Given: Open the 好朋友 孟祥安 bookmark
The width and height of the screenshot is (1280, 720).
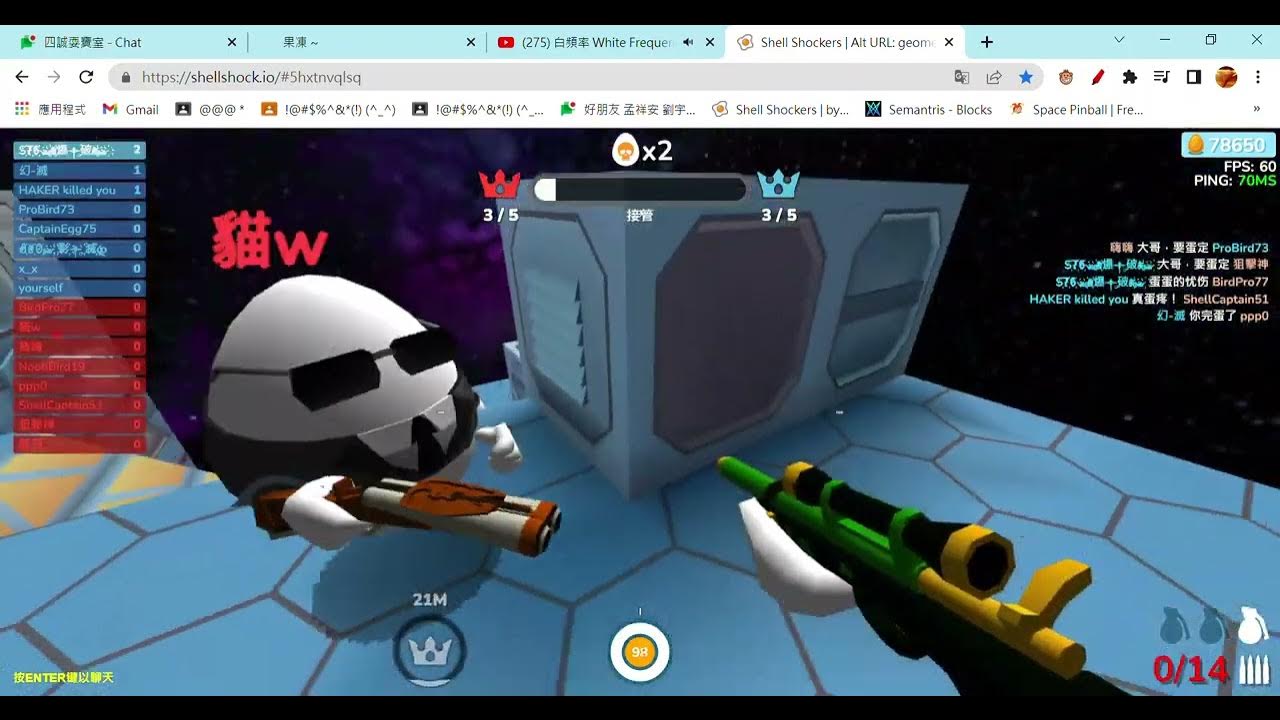Looking at the screenshot, I should pyautogui.click(x=629, y=110).
